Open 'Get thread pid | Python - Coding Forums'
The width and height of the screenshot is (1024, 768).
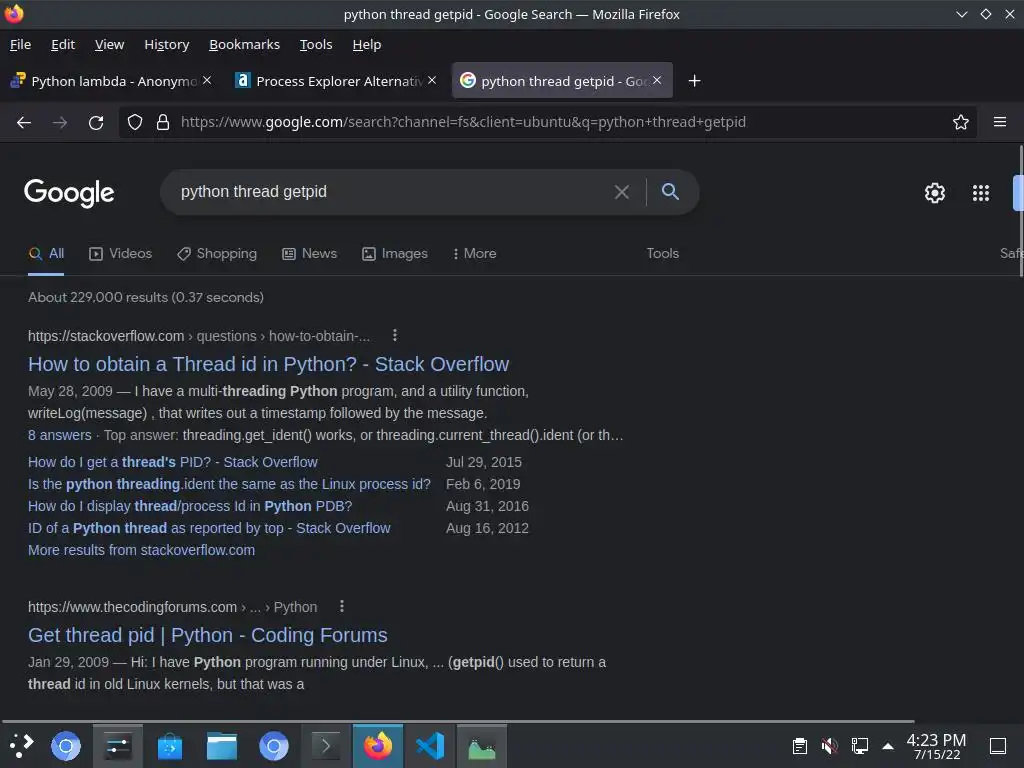(x=208, y=635)
